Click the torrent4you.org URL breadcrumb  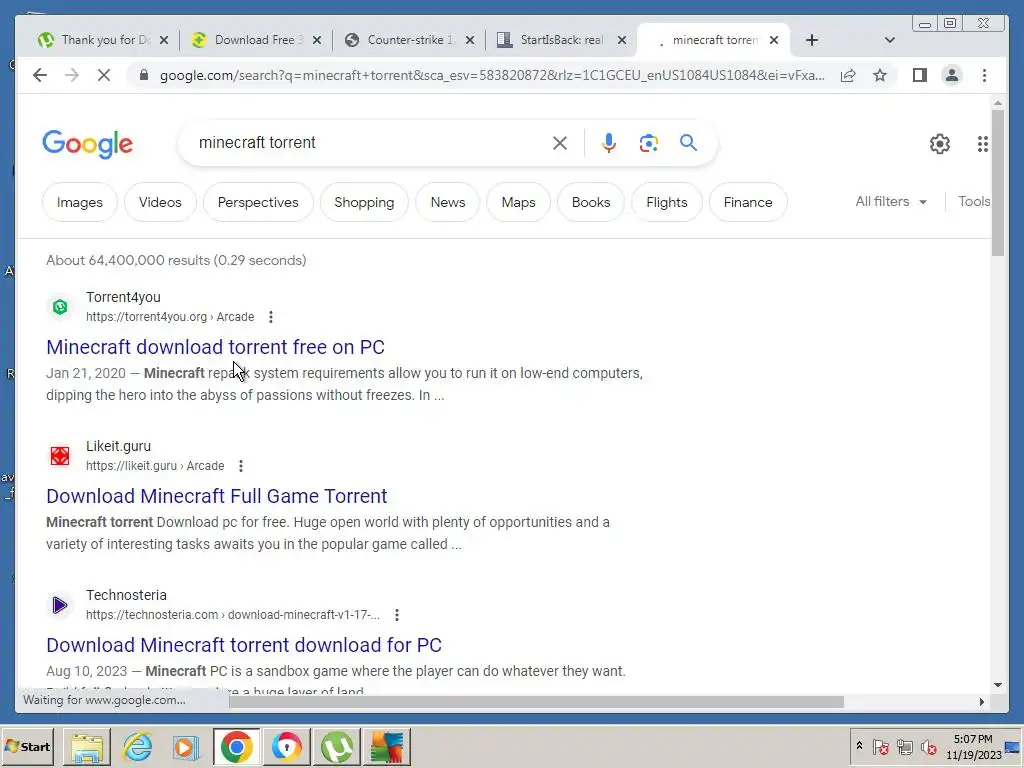pyautogui.click(x=170, y=317)
